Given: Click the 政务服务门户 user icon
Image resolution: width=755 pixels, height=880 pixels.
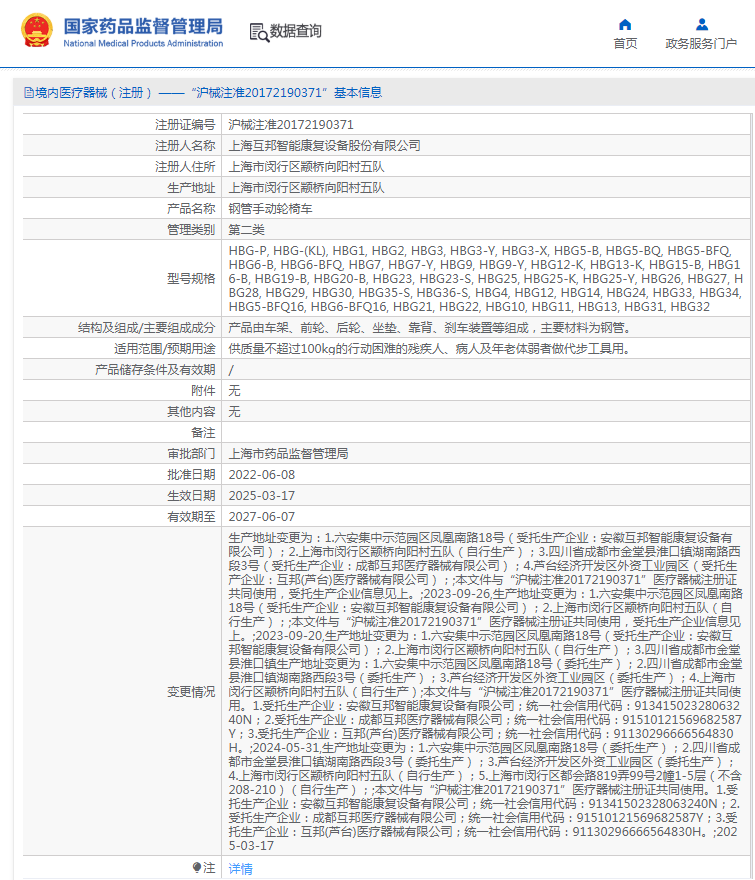Looking at the screenshot, I should point(702,25).
